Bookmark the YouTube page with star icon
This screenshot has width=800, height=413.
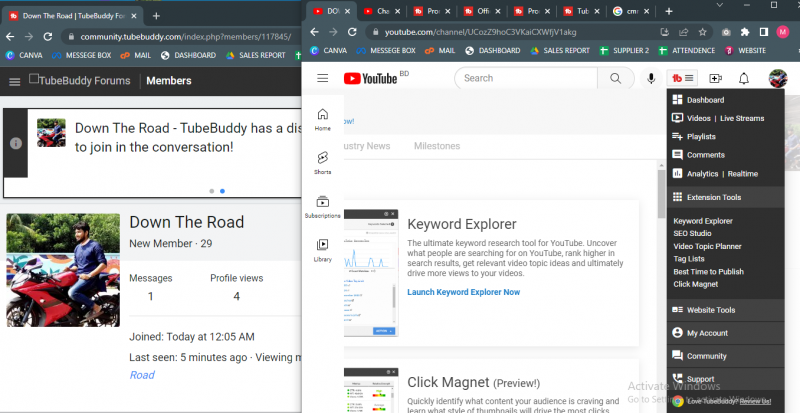pyautogui.click(x=704, y=32)
